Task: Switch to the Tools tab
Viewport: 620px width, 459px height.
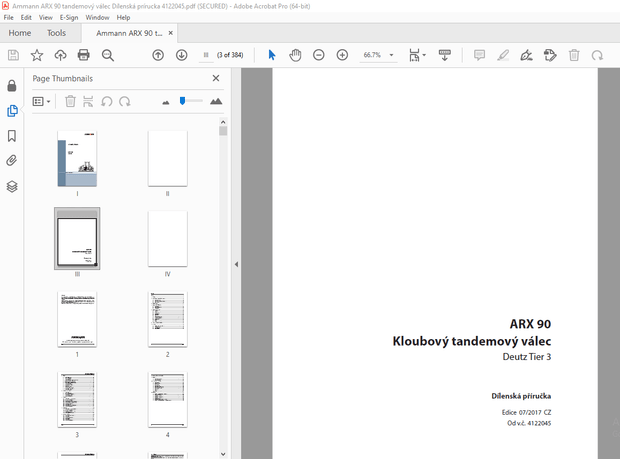Action: 57,33
